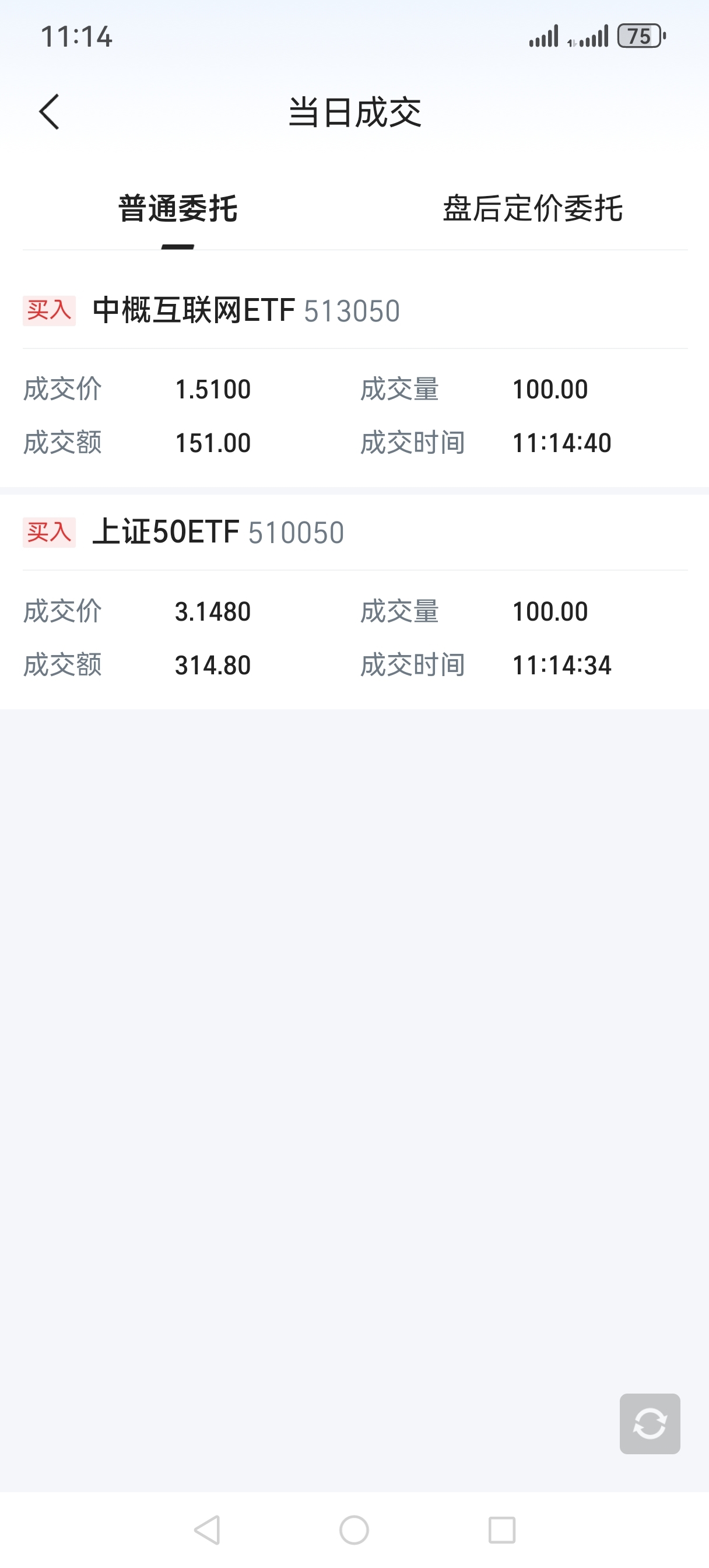Tap the battery indicator in status bar
The height and width of the screenshot is (1568, 709).
click(x=641, y=36)
